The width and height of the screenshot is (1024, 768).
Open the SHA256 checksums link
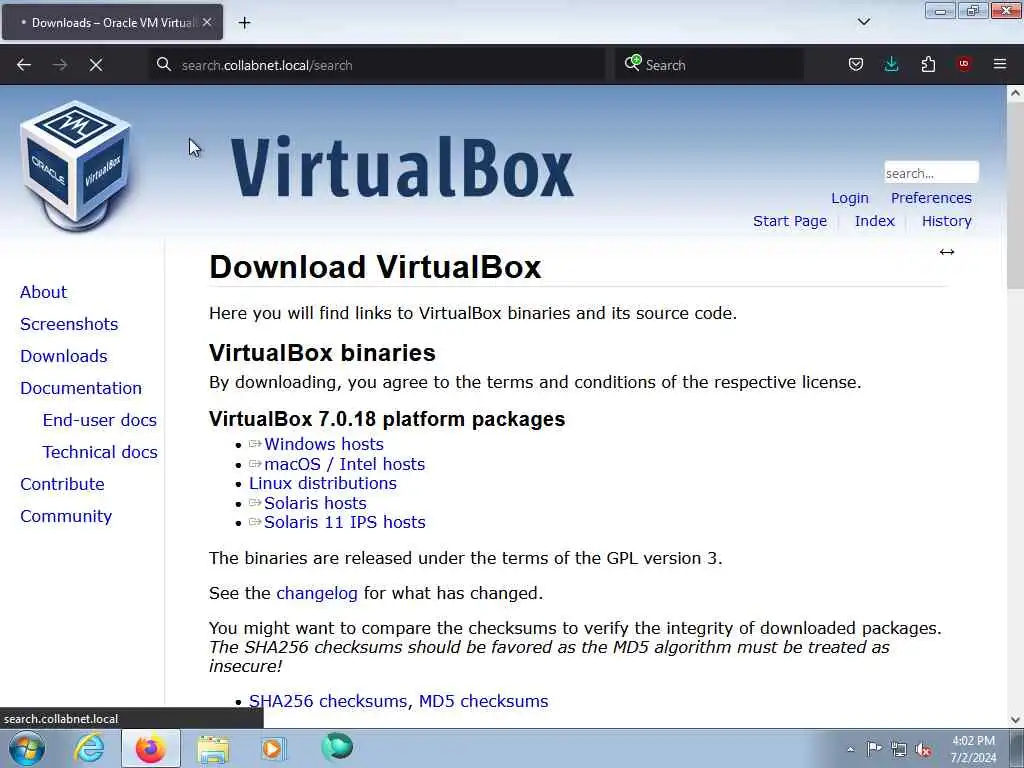(x=328, y=701)
